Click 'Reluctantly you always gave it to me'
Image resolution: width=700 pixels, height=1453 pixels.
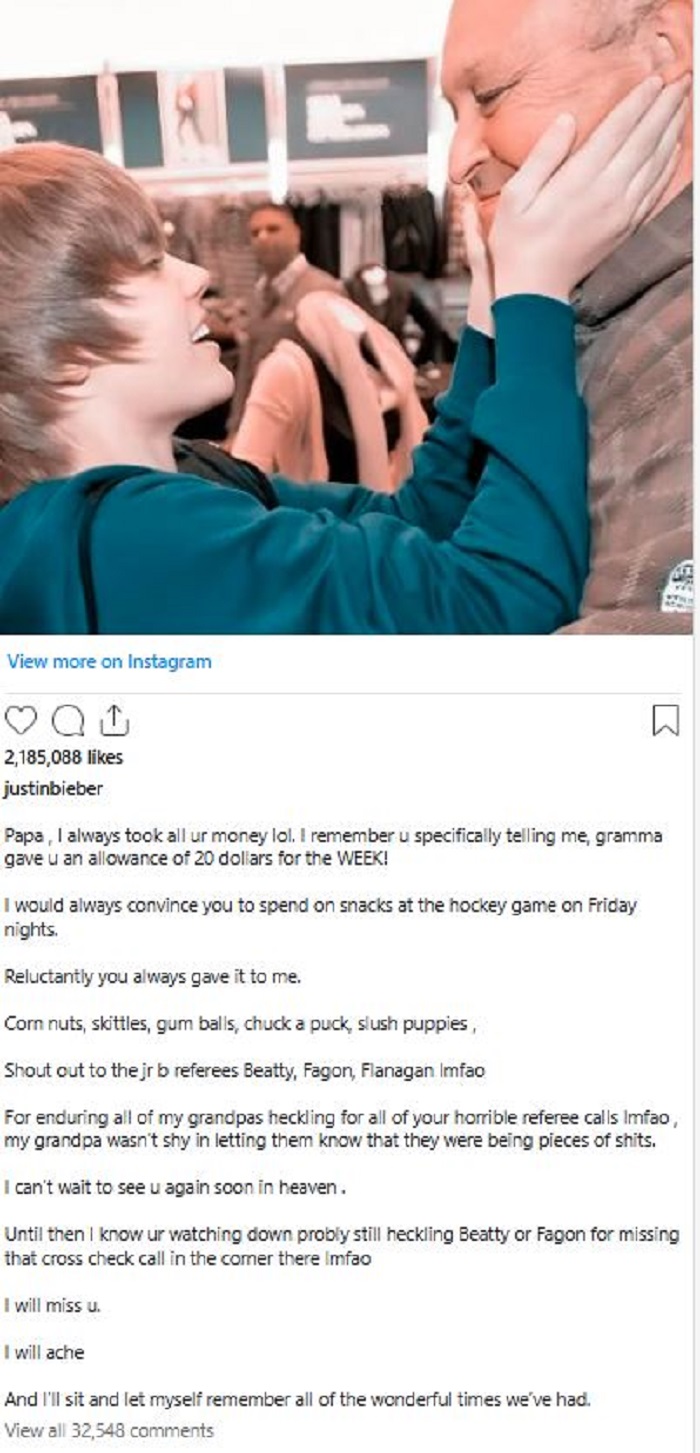(x=152, y=977)
